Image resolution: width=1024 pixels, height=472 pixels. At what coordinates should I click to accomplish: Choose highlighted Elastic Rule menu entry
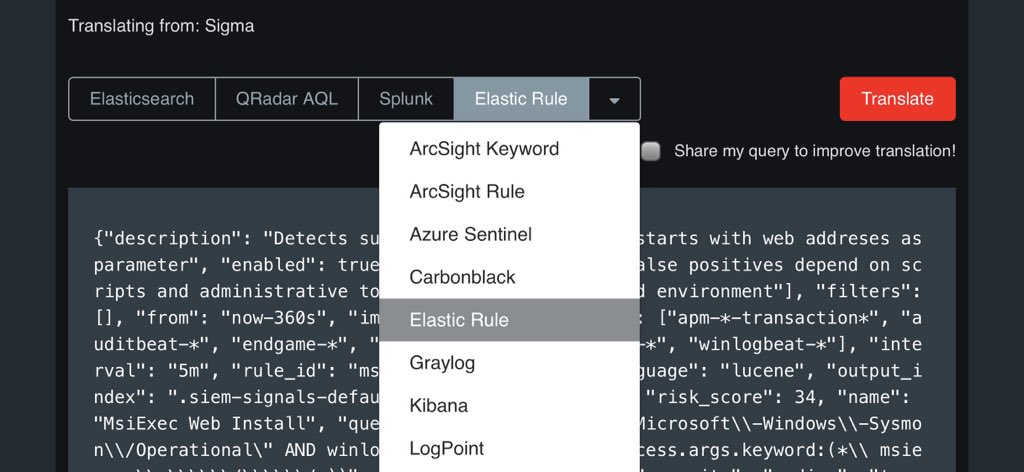click(509, 320)
